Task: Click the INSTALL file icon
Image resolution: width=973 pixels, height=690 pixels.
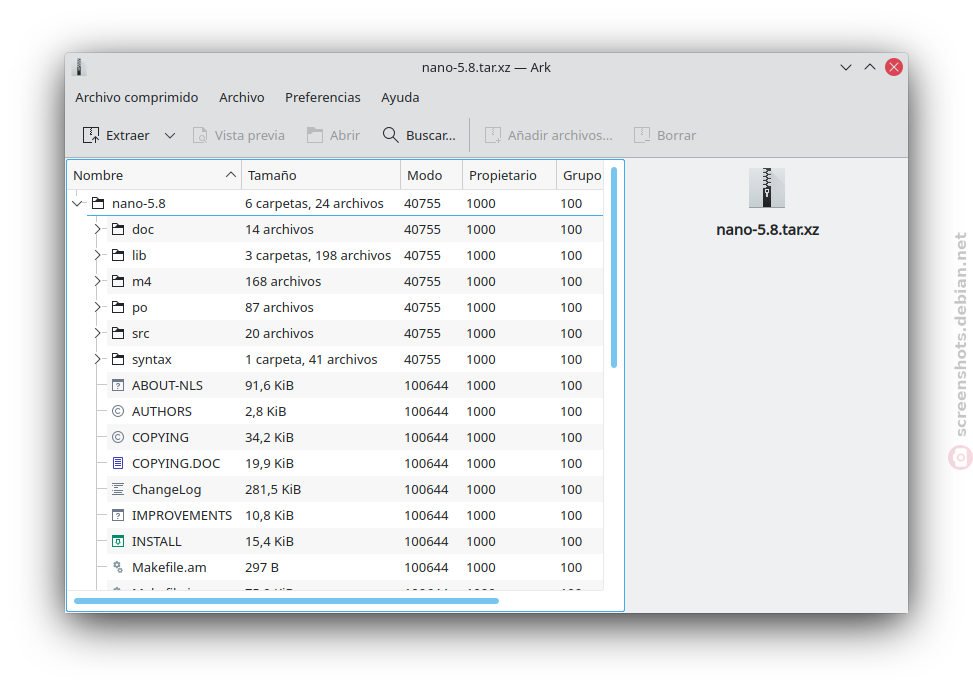Action: tap(118, 542)
